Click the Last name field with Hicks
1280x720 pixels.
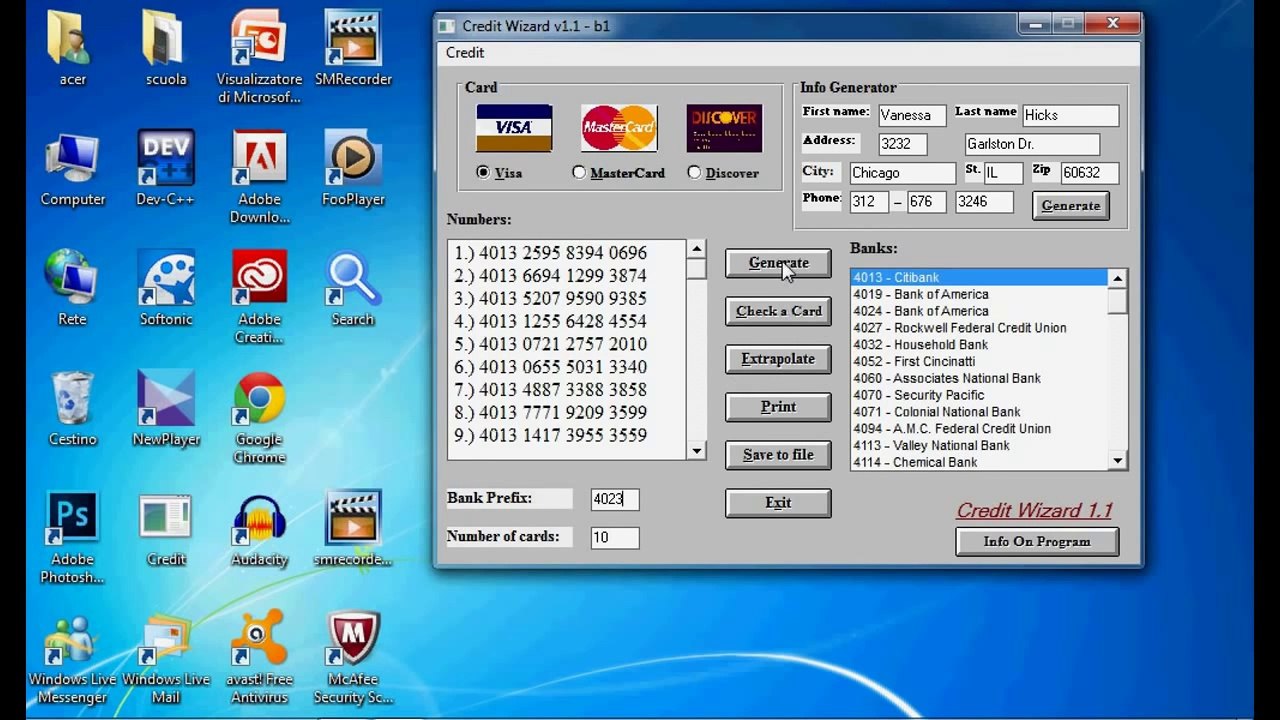(1069, 115)
